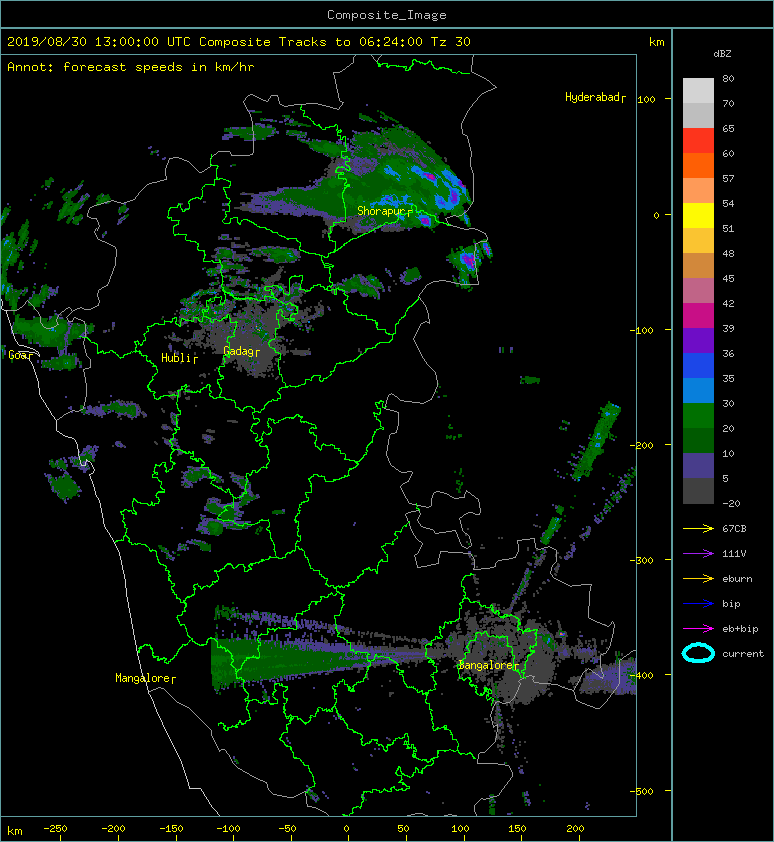This screenshot has height=842, width=774.
Task: Choose the gold 51–48 dBZ swatch
Action: pyautogui.click(x=698, y=241)
